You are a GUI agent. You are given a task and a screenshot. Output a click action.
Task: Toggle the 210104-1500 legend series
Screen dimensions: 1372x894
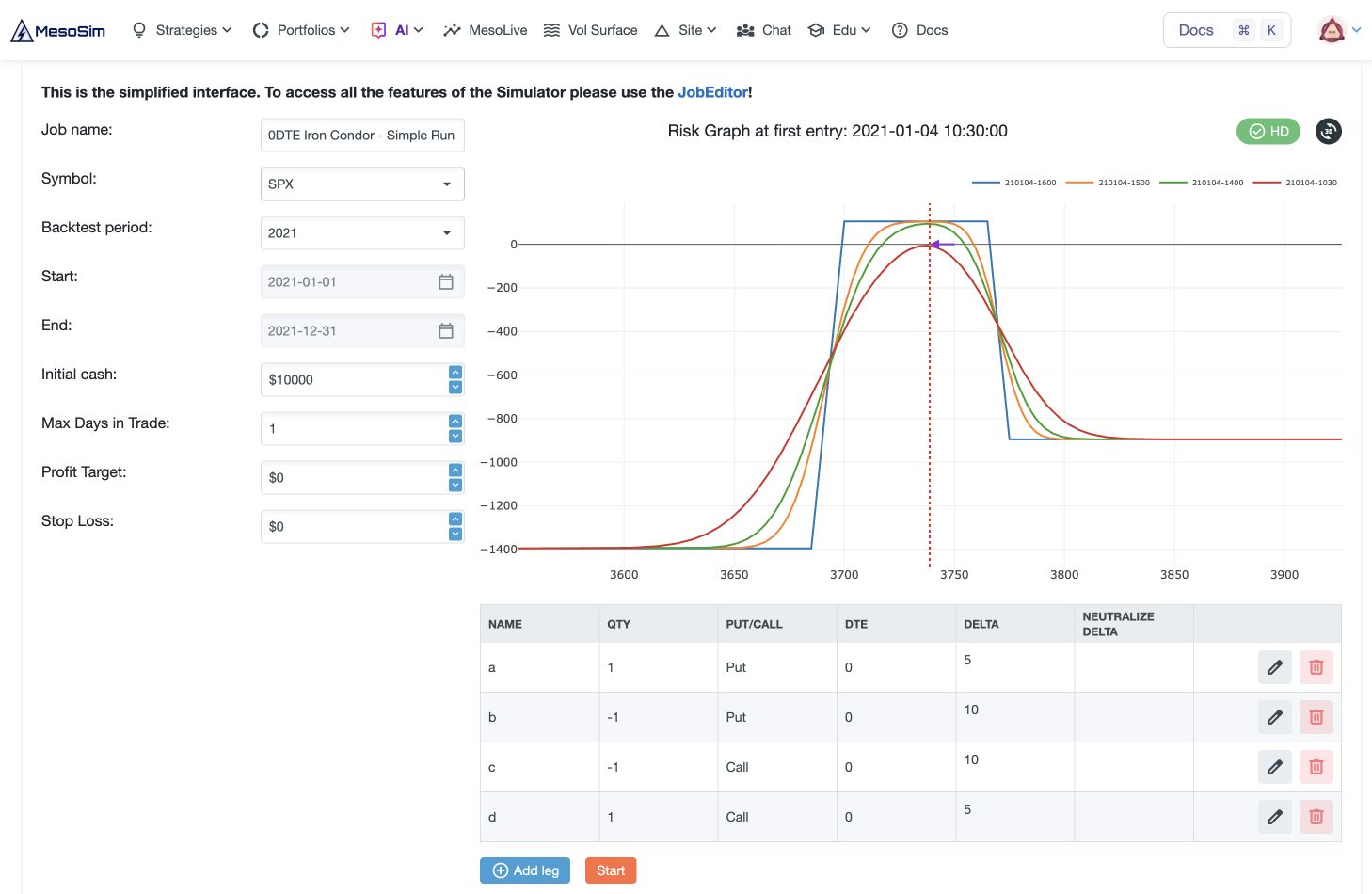coord(1108,183)
